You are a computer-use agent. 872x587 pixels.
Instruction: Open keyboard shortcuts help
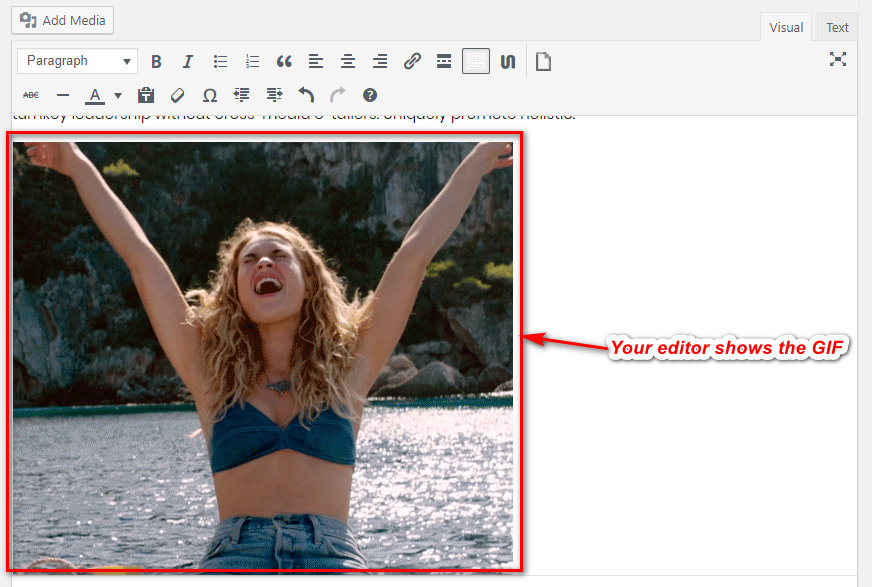370,95
